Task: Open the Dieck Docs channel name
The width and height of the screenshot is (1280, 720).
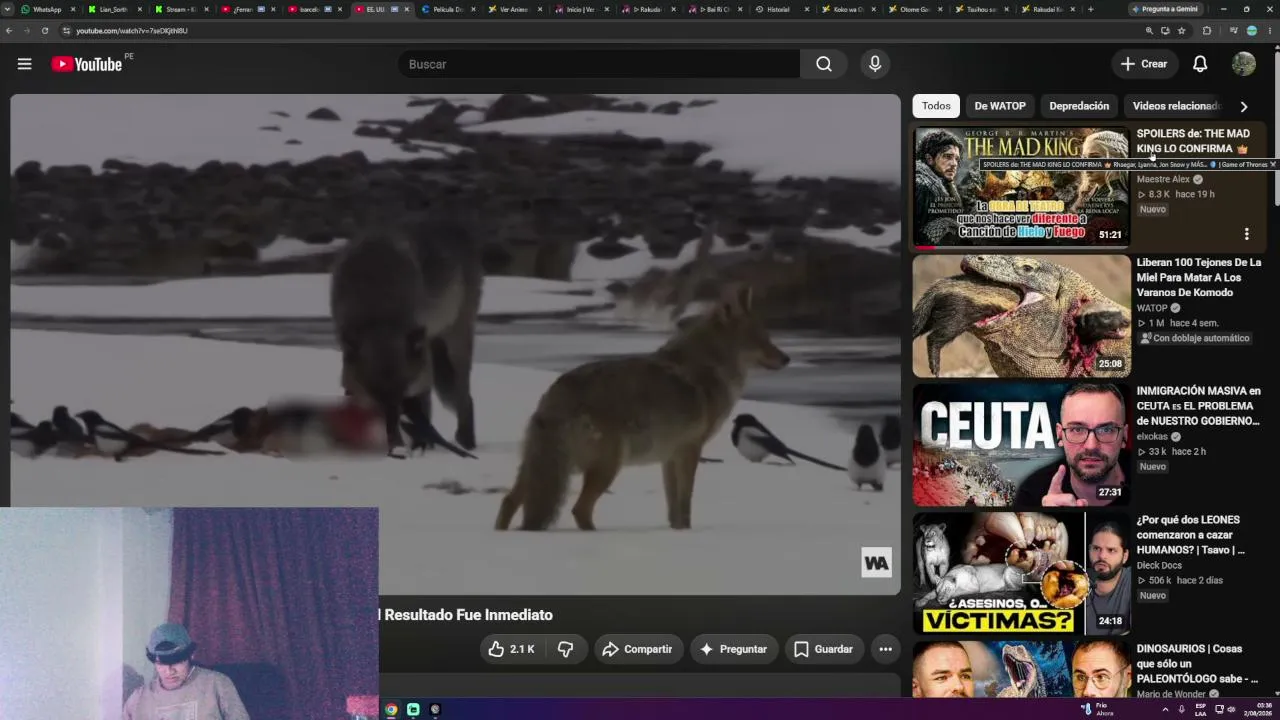Action: coord(1159,566)
